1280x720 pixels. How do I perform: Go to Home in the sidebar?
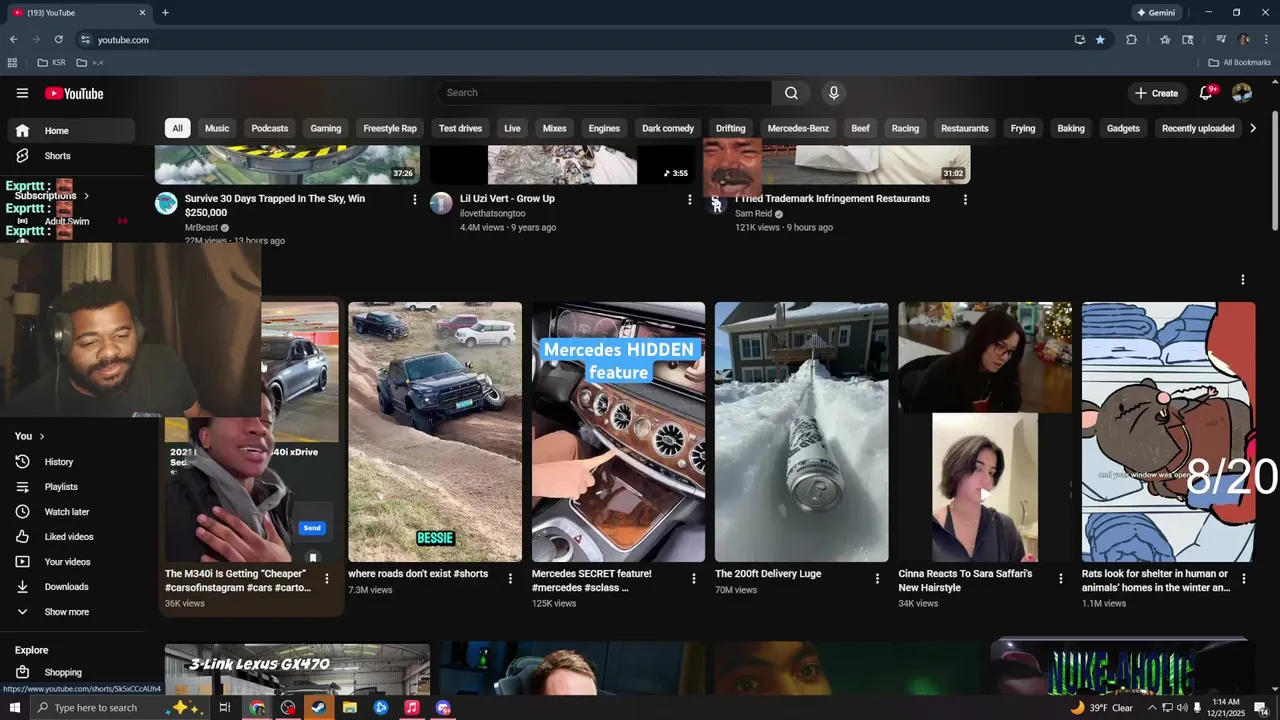(x=72, y=131)
